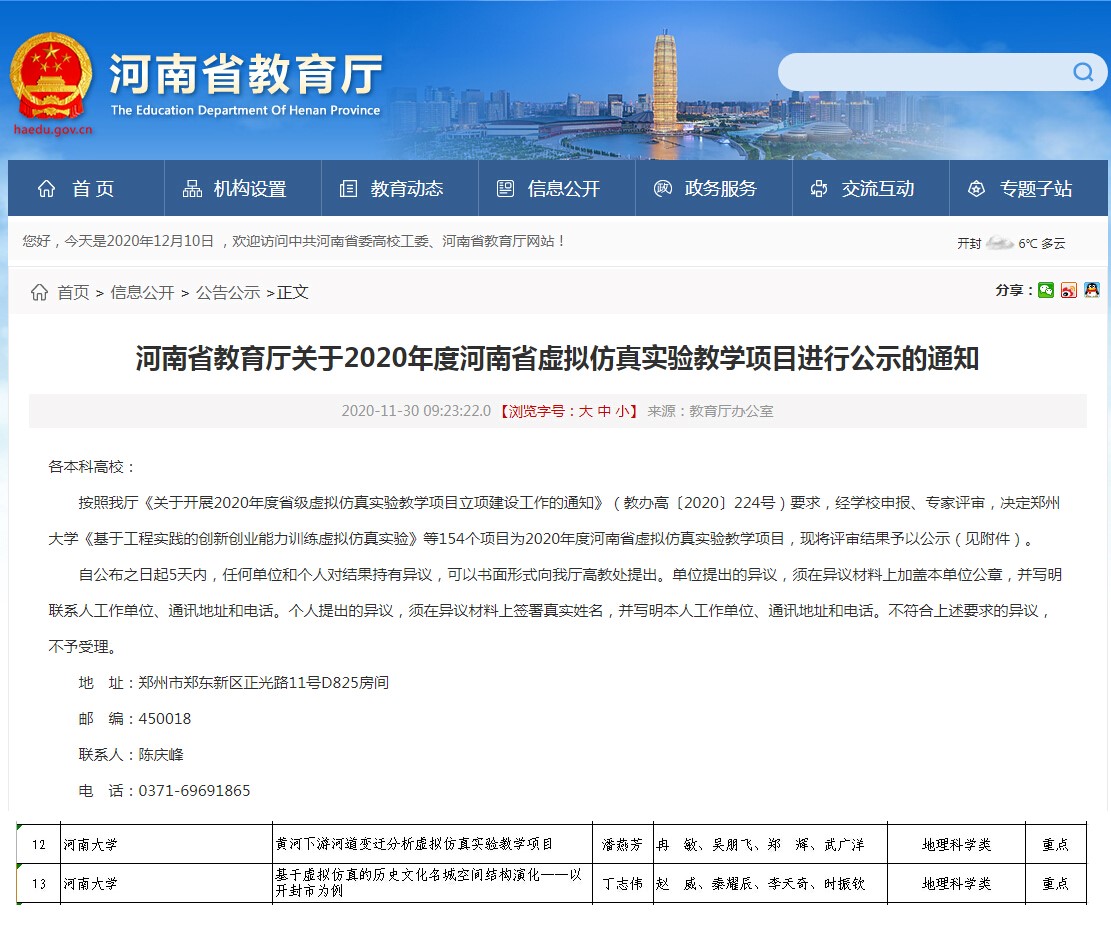Viewport: 1111px width, 945px height.
Task: Go to 交流互动 section
Action: tap(862, 189)
